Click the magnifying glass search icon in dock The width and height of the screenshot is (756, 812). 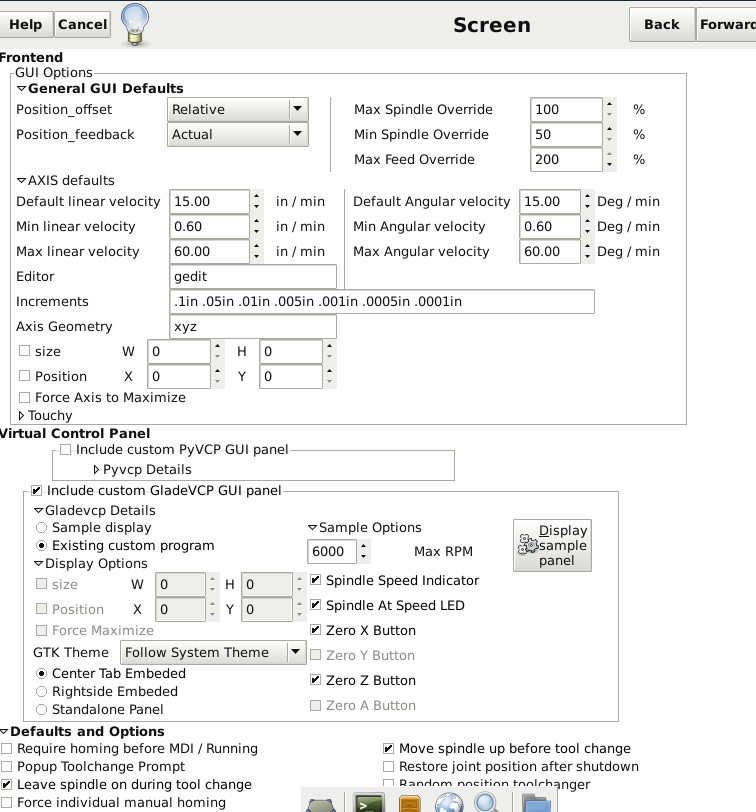coord(487,803)
